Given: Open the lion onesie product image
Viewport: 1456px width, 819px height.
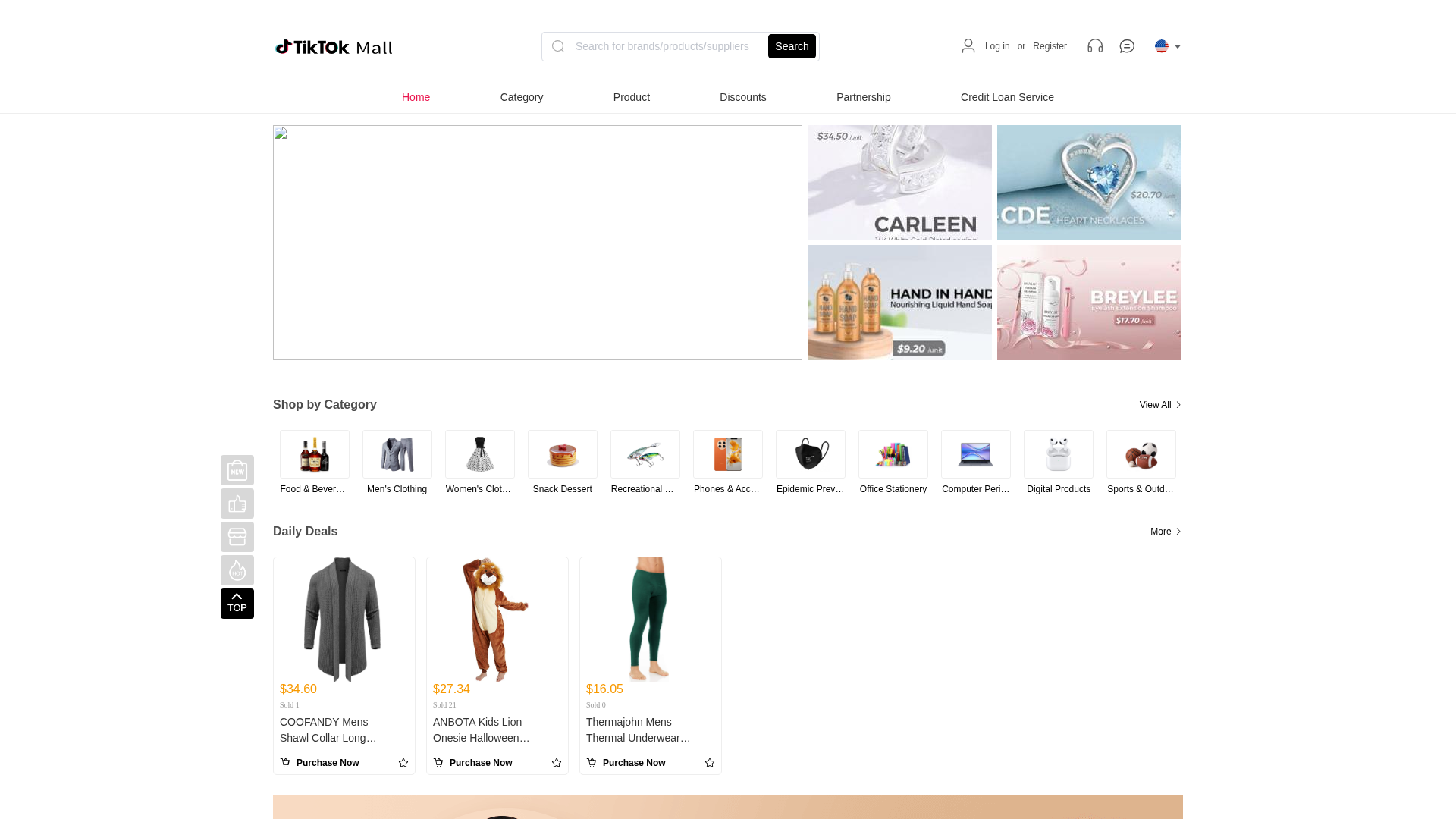Looking at the screenshot, I should [497, 620].
